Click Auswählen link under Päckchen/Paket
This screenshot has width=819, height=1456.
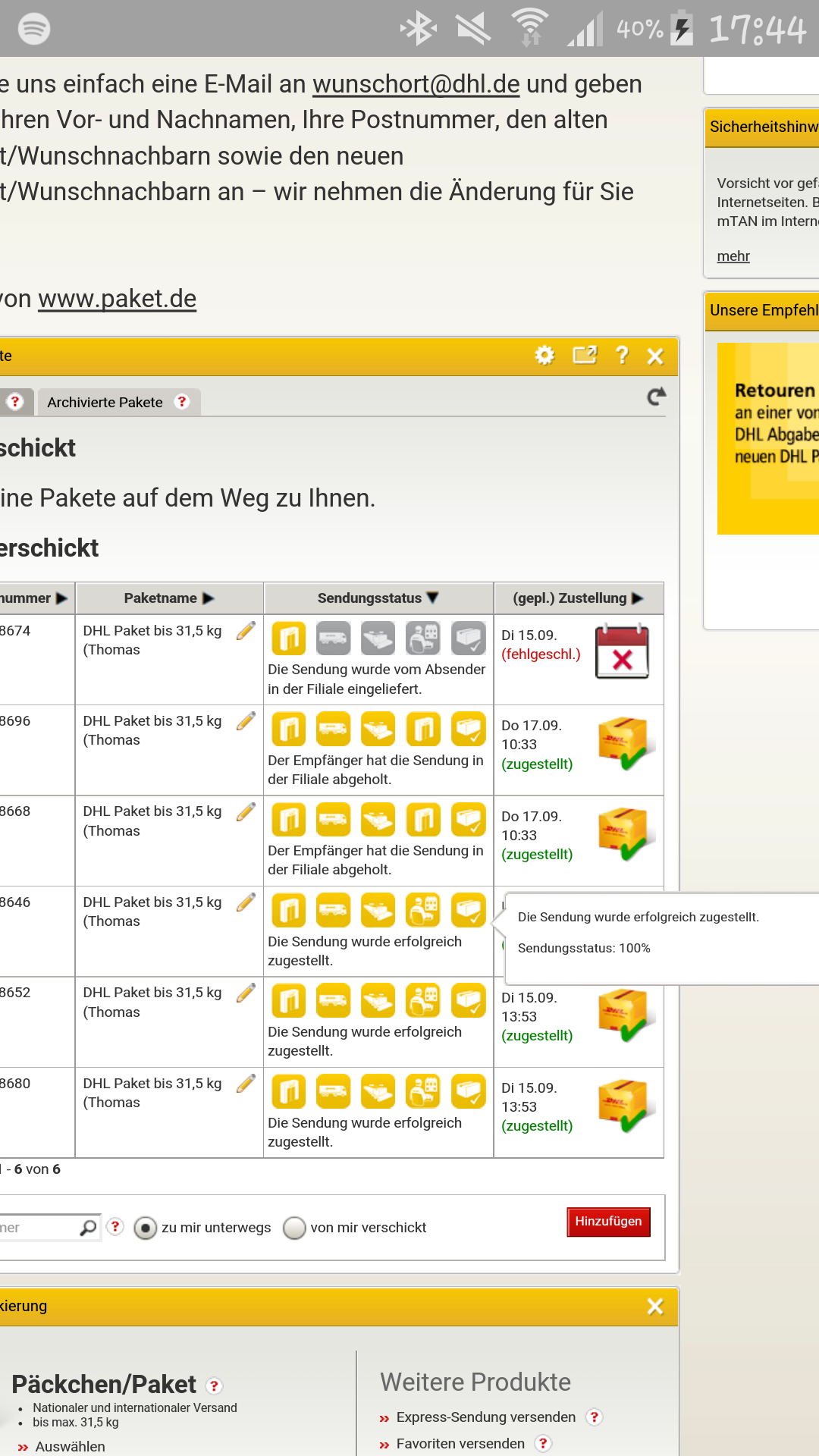71,1446
